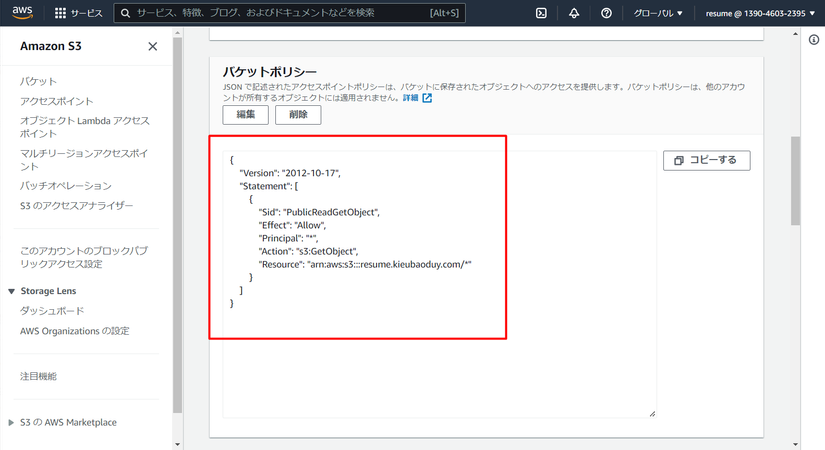Image resolution: width=825 pixels, height=450 pixels.
Task: Click the Amazon S3 sidebar title
Action: [x=51, y=46]
